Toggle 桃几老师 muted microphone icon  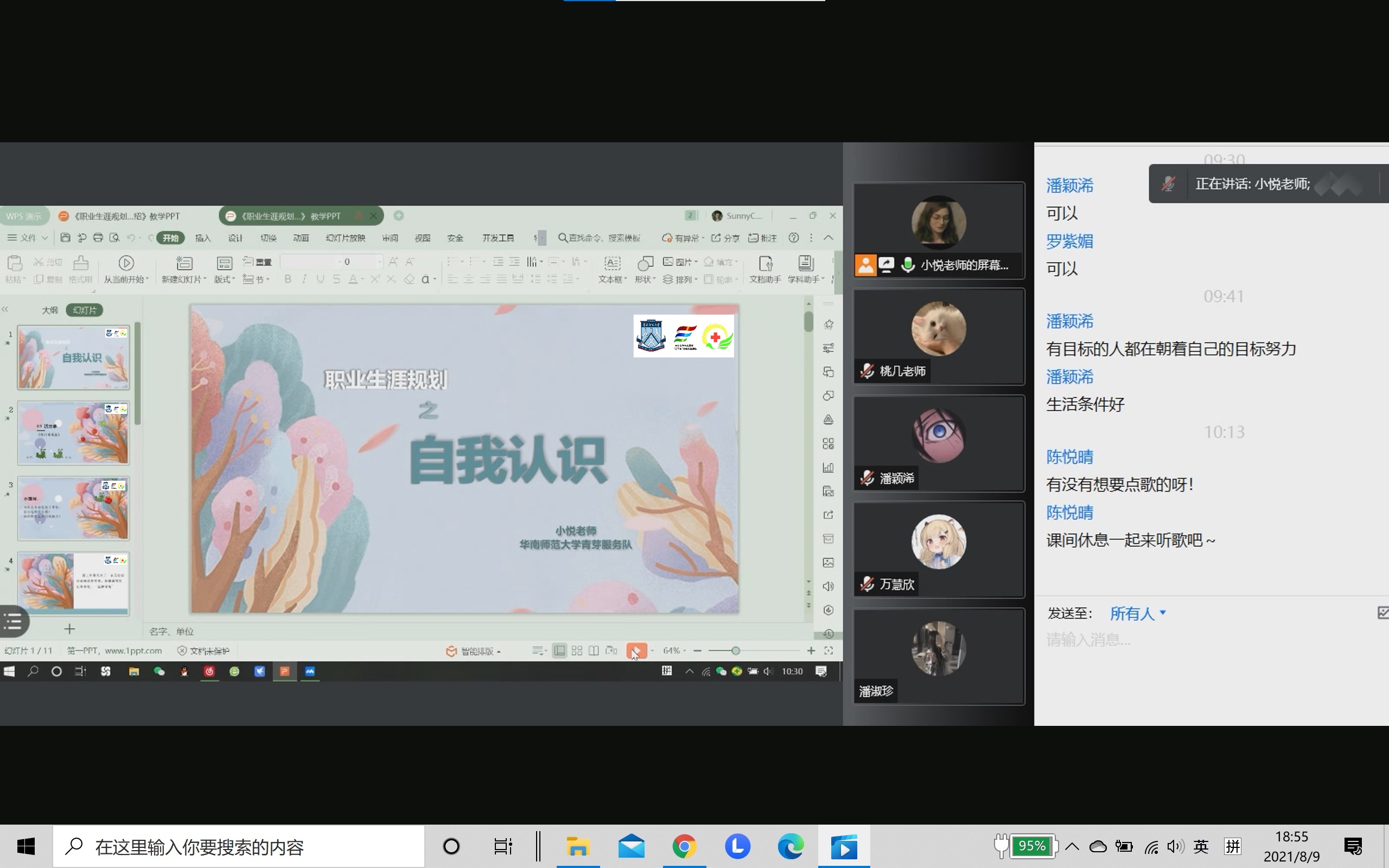(866, 372)
